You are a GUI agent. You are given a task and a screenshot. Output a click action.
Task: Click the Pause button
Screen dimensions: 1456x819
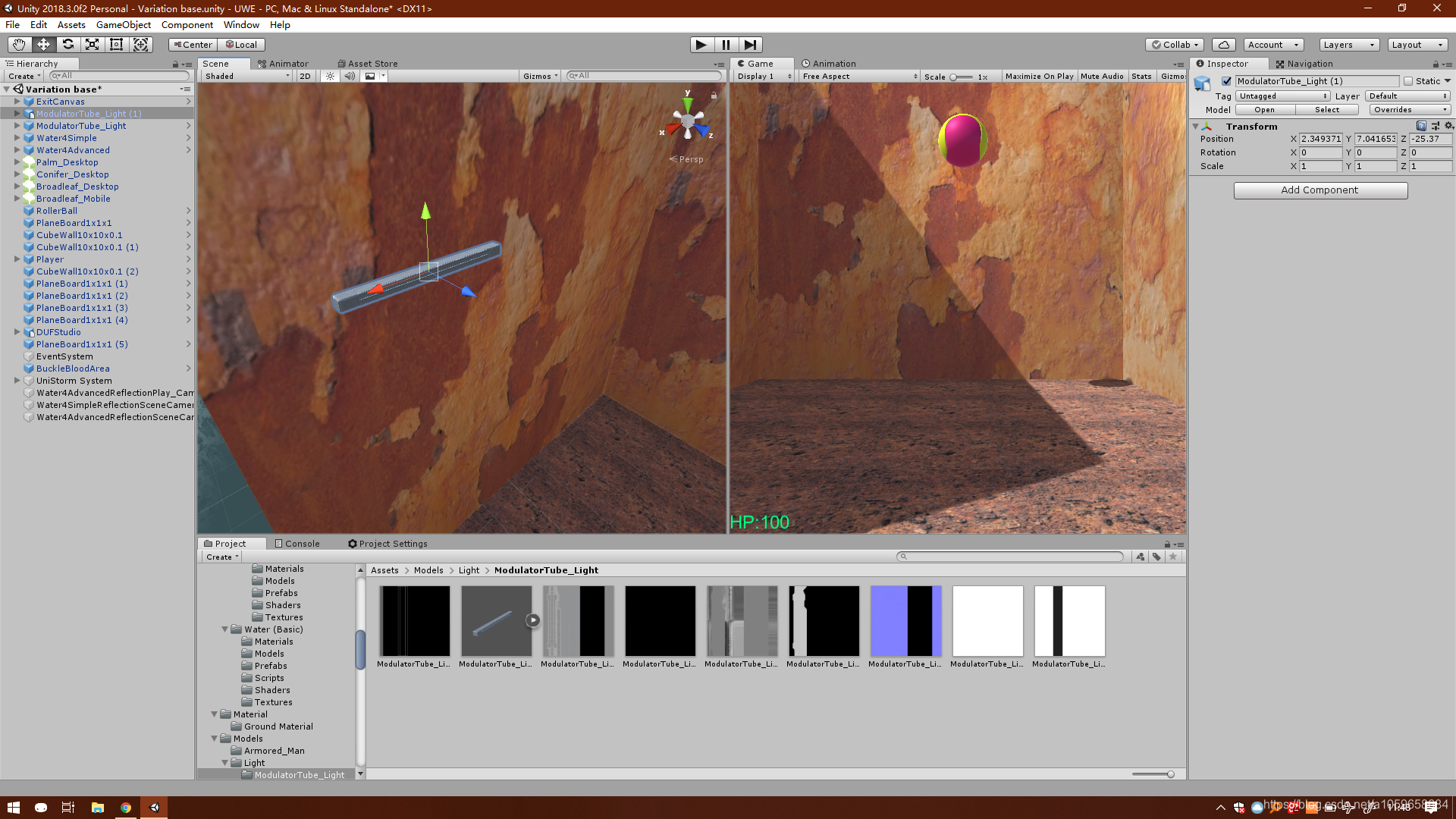726,45
